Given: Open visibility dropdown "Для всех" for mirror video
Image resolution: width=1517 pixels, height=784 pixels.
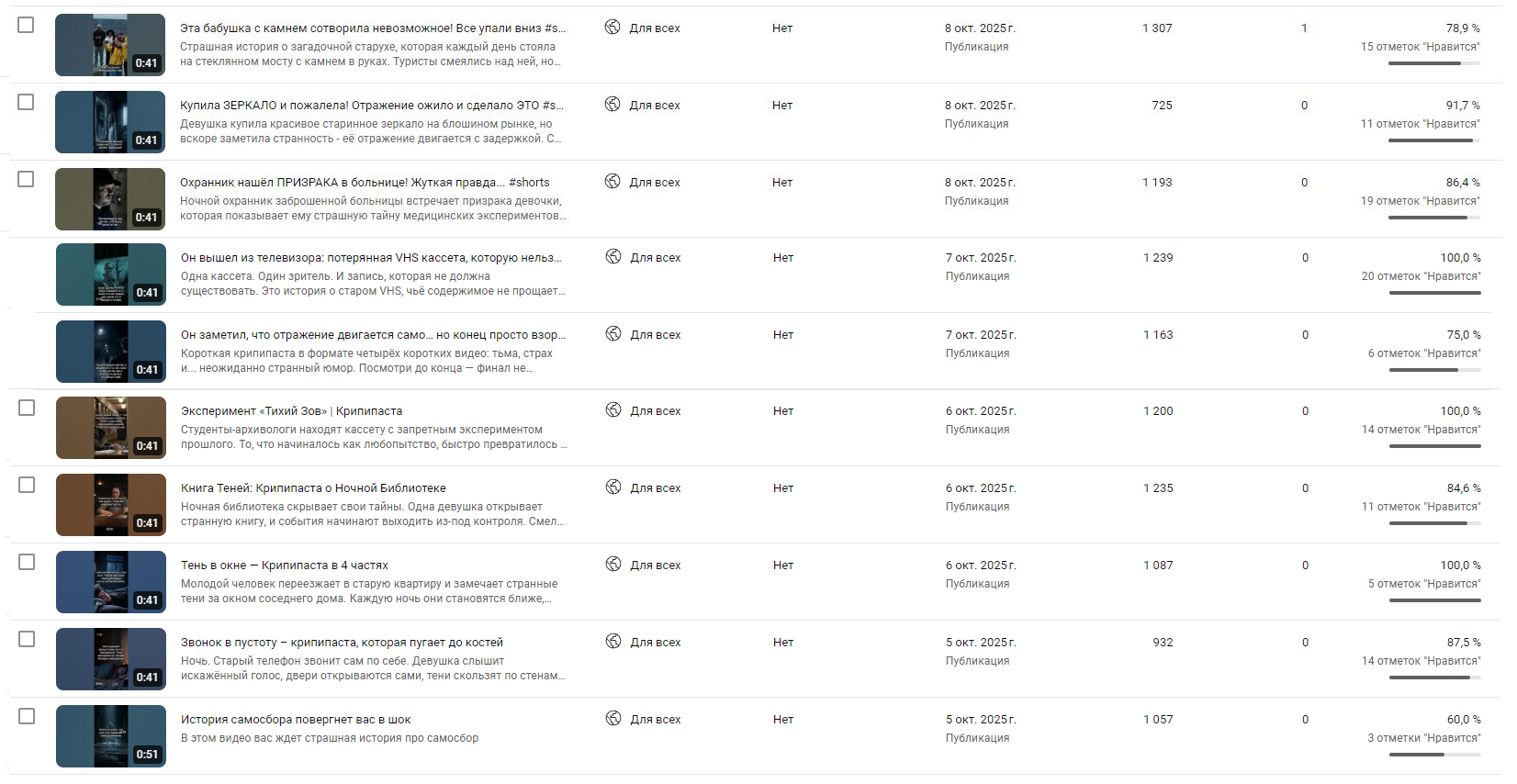Looking at the screenshot, I should tap(655, 106).
